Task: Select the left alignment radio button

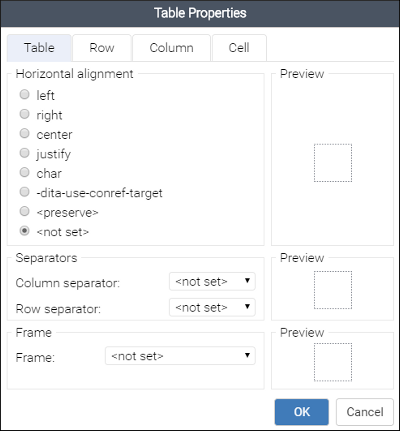Action: (24, 95)
